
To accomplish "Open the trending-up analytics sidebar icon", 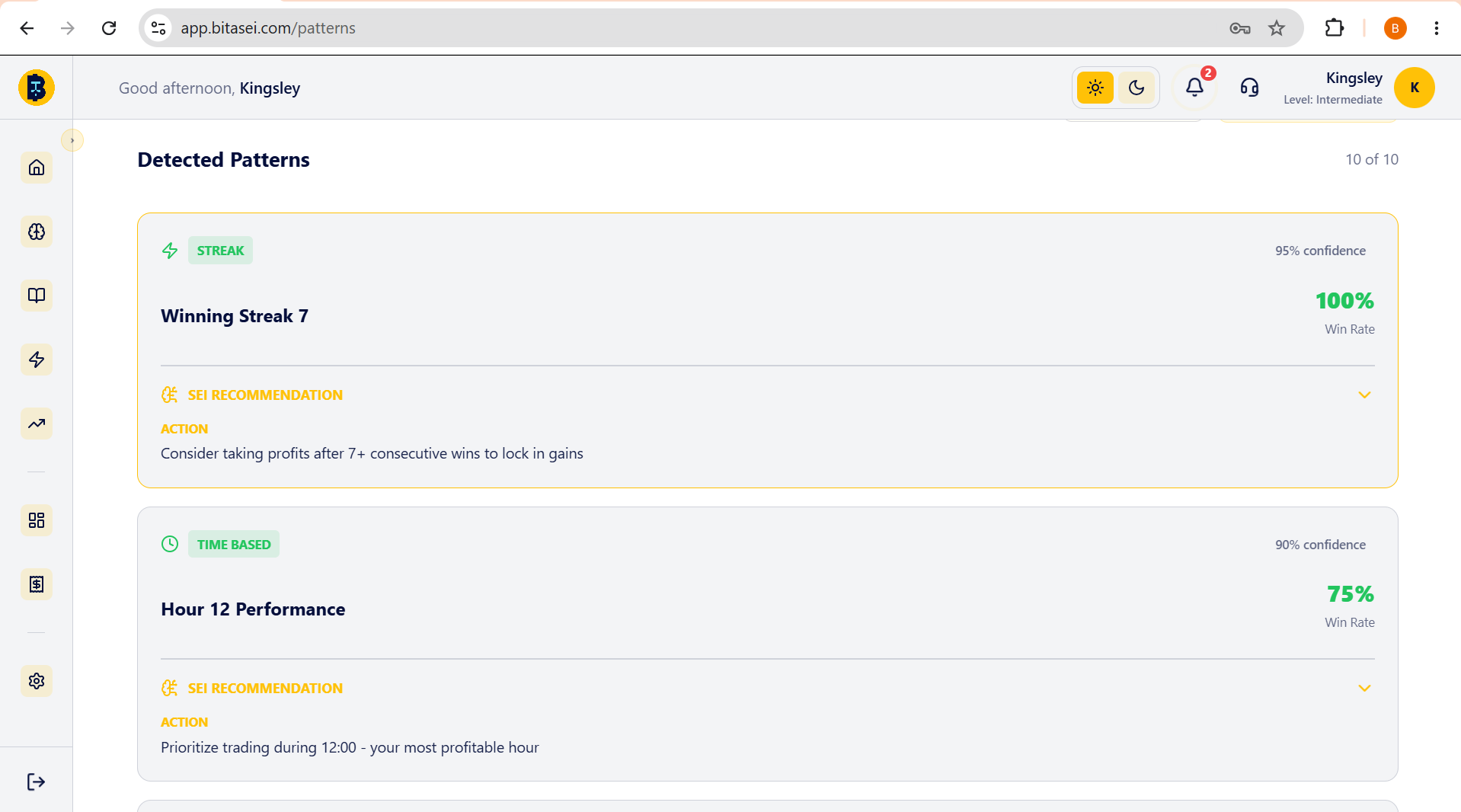I will (37, 424).
